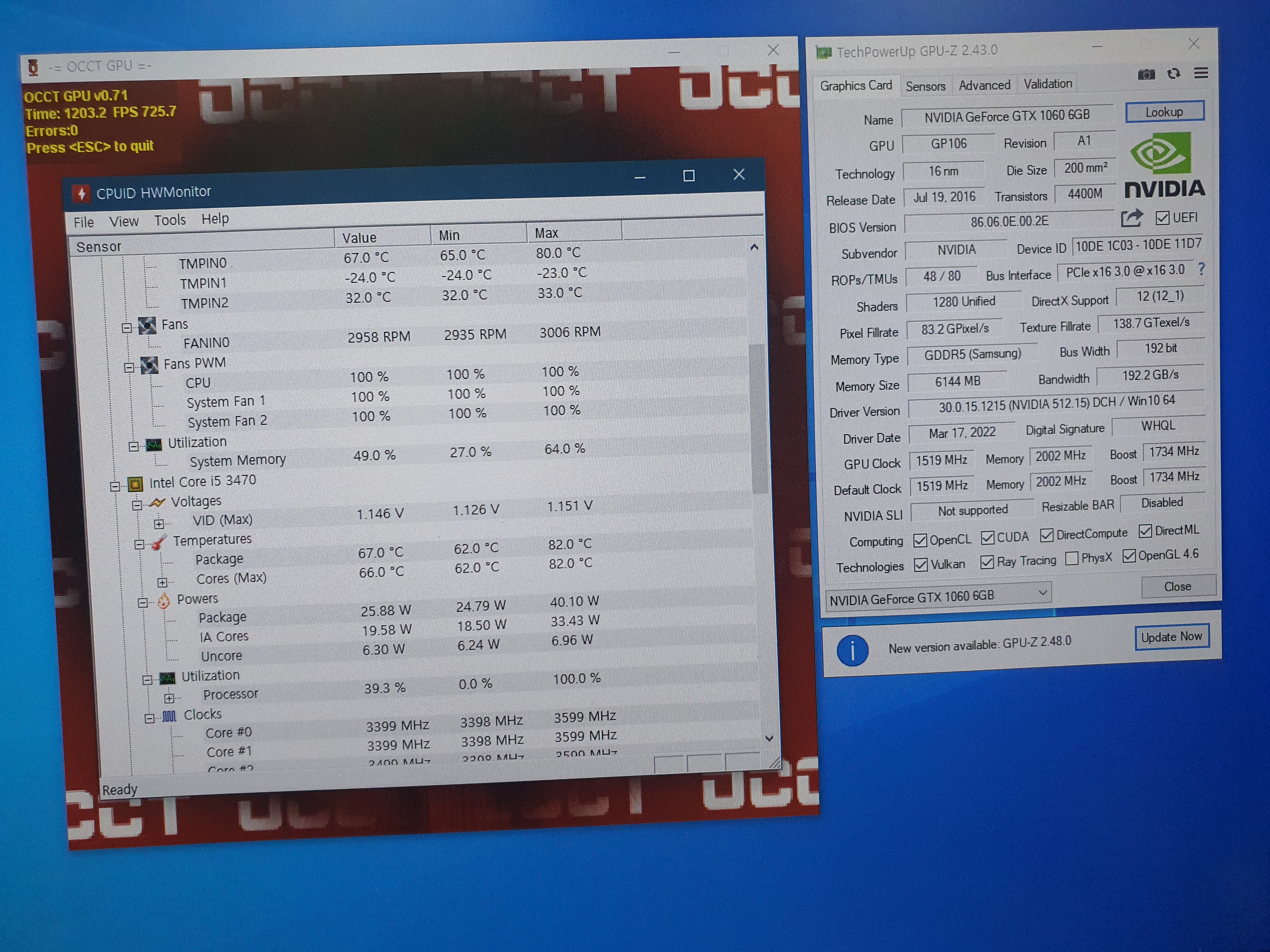Toggle the CUDA checkbox
The height and width of the screenshot is (952, 1270).
987,538
